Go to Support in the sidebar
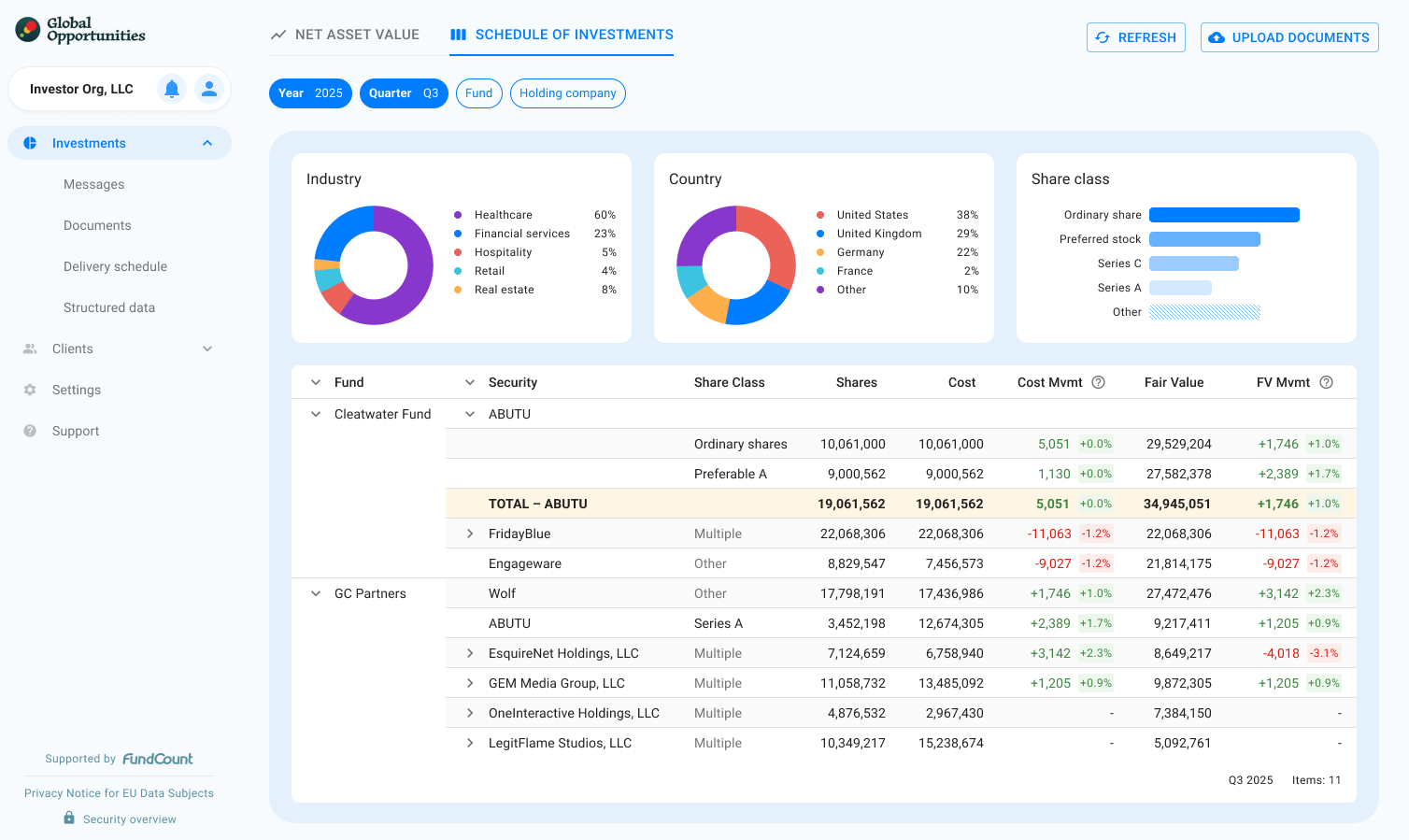 click(76, 431)
